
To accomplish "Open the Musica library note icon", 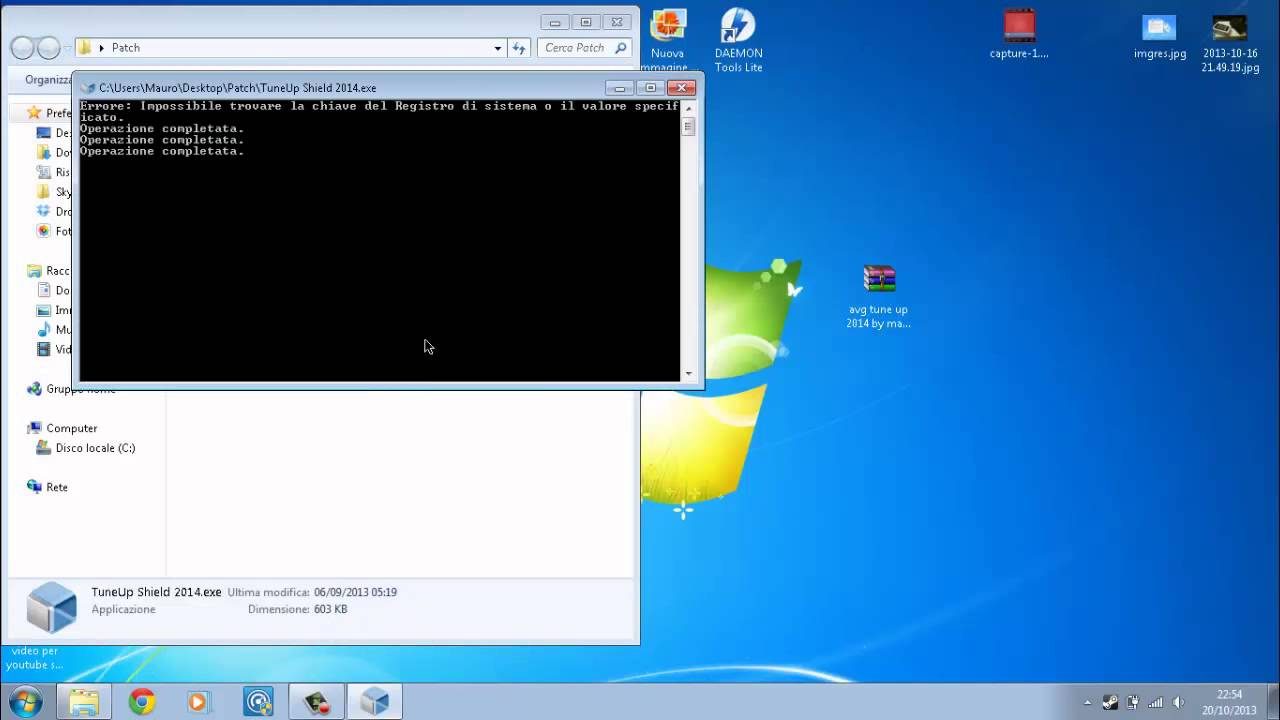I will tap(43, 329).
